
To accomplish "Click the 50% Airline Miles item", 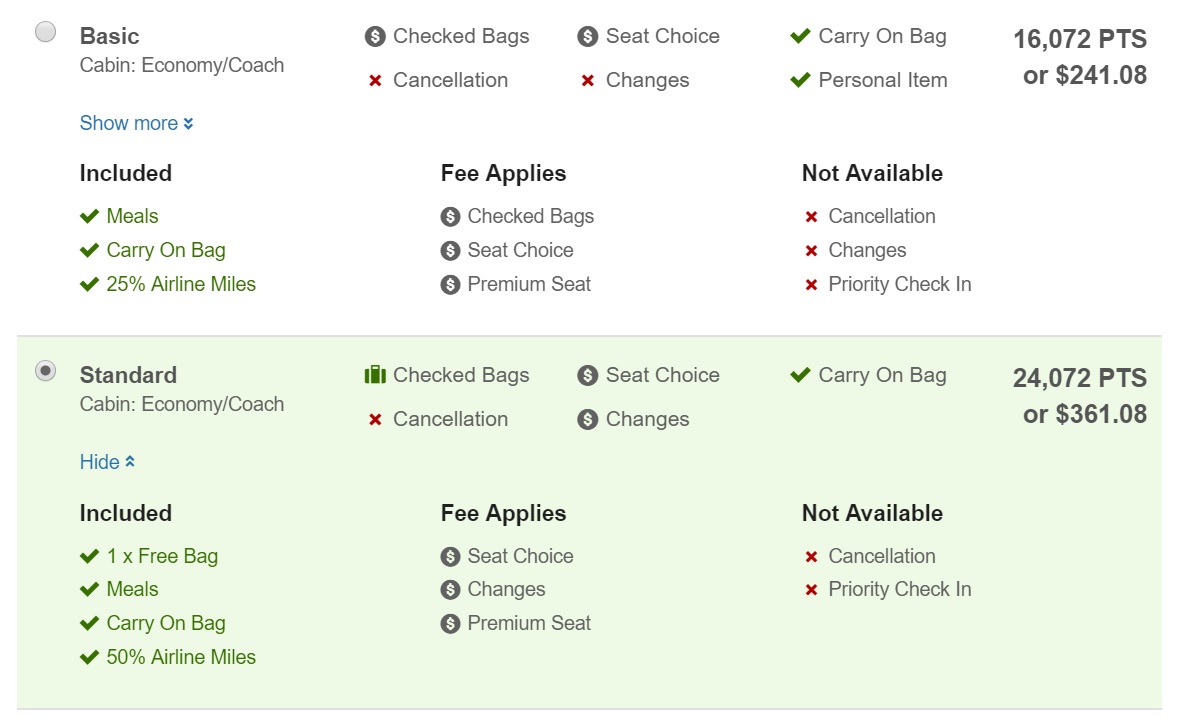I will tap(181, 657).
